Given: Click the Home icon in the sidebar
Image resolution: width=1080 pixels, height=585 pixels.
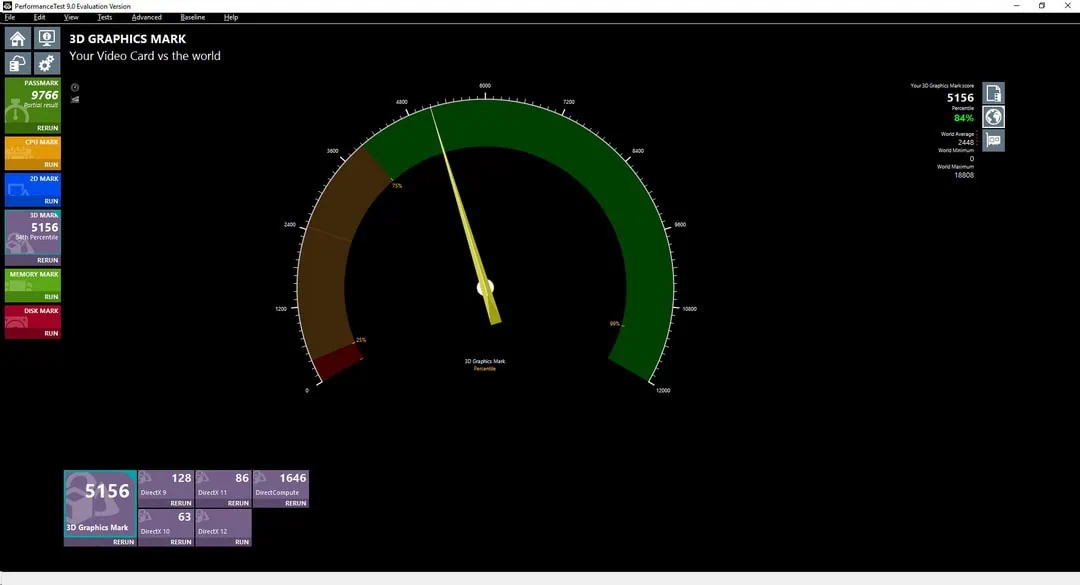Looking at the screenshot, I should click(18, 39).
